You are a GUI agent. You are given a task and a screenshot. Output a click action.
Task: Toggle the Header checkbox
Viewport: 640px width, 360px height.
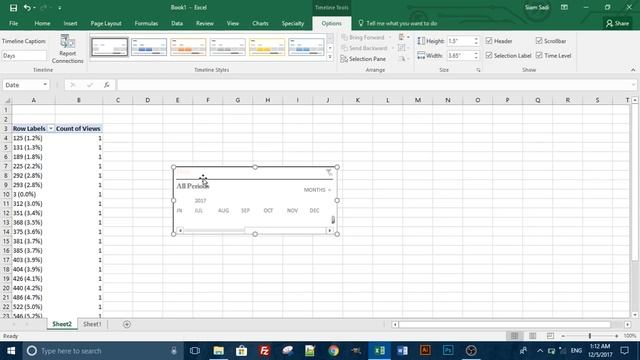click(x=489, y=41)
